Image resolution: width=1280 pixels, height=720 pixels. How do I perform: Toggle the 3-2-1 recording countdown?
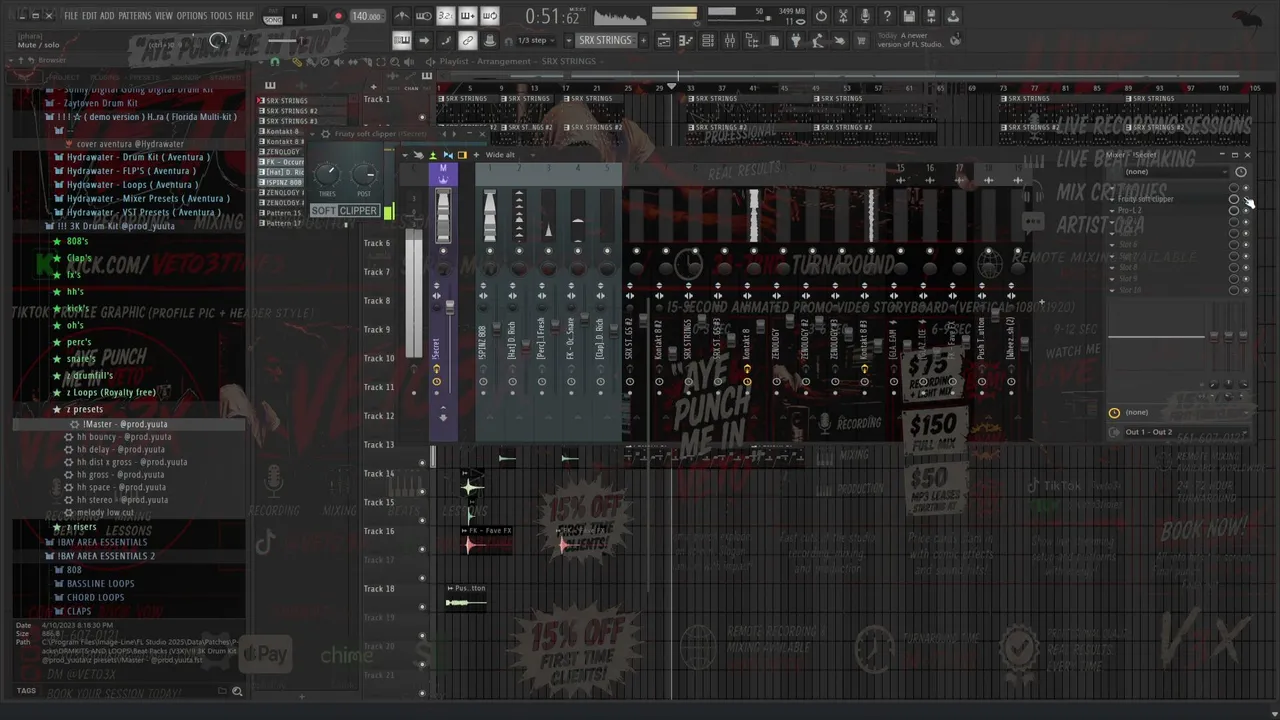446,16
